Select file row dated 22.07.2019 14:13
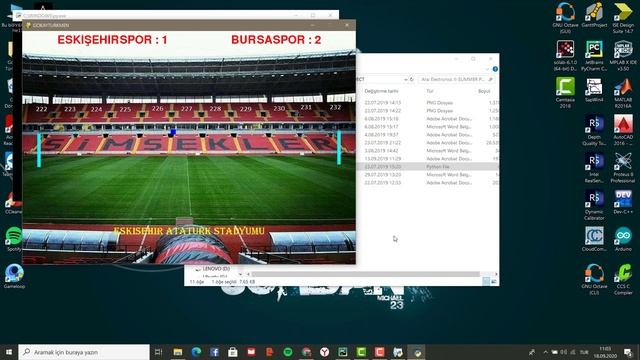The width and height of the screenshot is (640, 360). tap(428, 103)
